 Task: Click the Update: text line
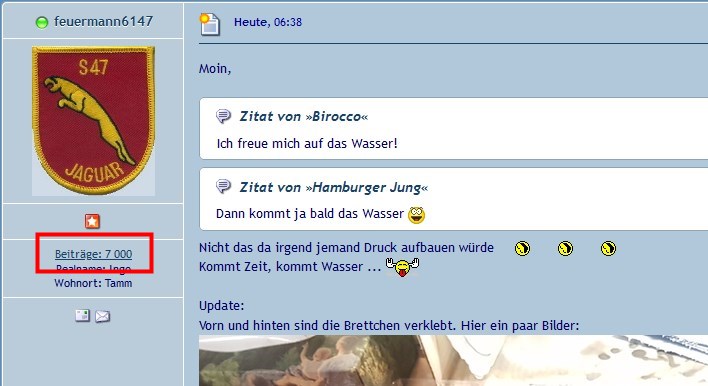click(x=221, y=306)
